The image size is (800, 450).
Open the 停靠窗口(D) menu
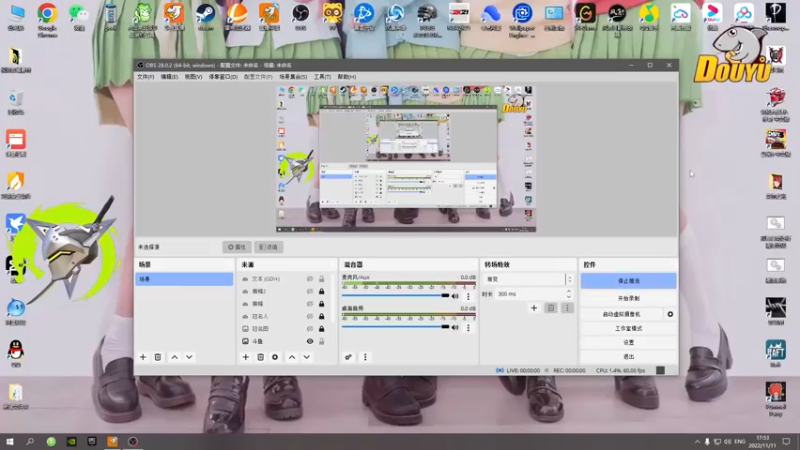coord(223,77)
